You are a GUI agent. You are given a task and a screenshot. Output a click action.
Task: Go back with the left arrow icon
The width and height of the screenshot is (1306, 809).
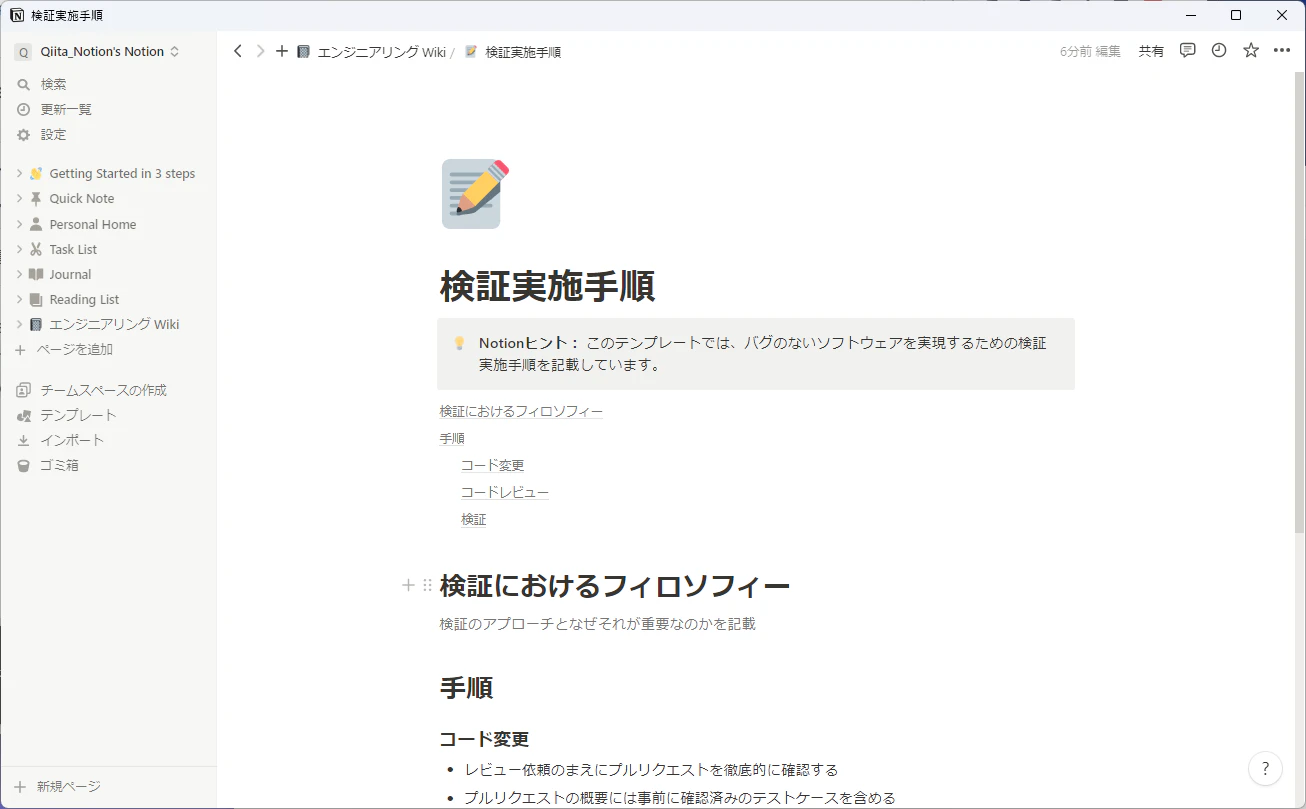click(237, 51)
